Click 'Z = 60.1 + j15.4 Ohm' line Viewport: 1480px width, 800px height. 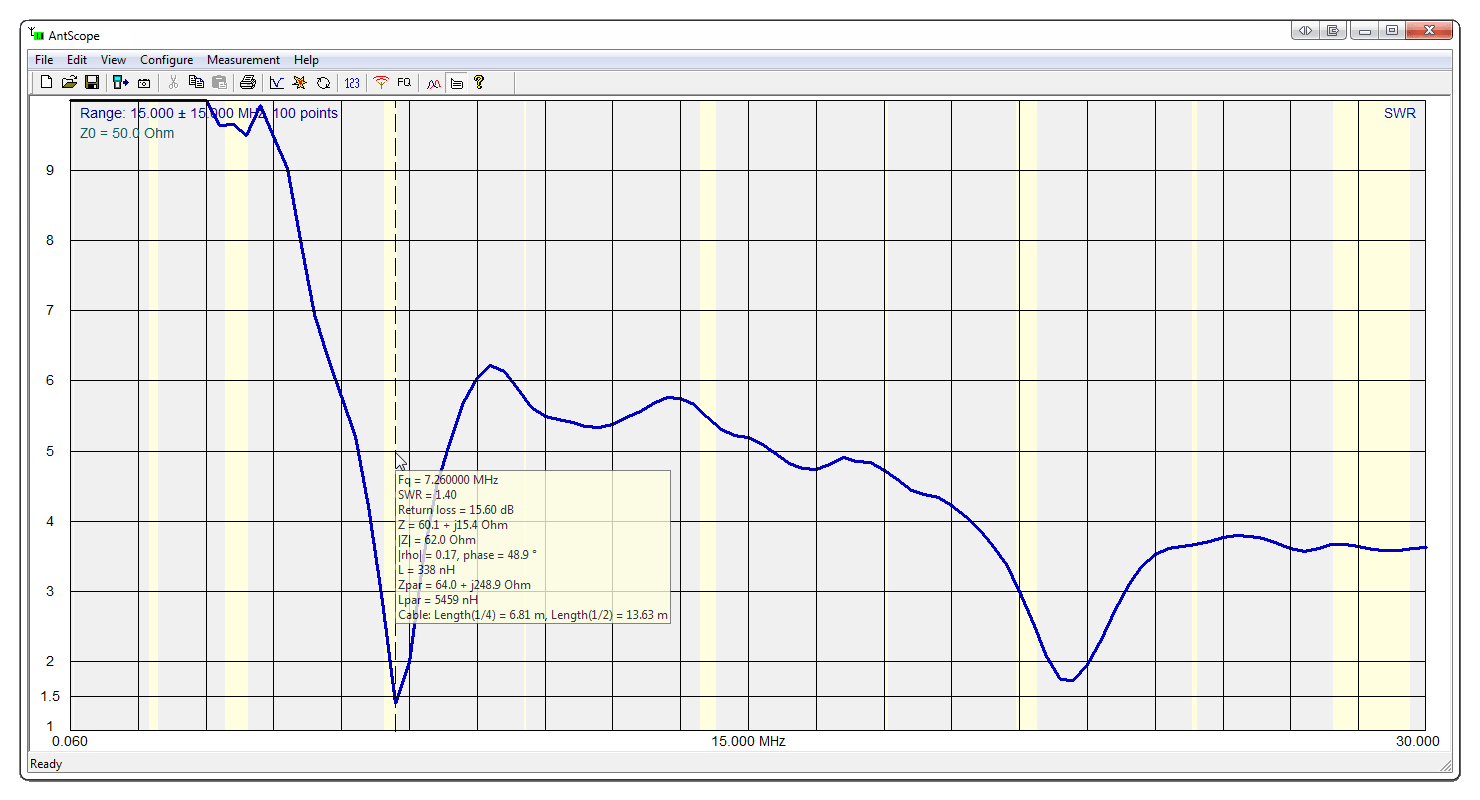tap(452, 525)
